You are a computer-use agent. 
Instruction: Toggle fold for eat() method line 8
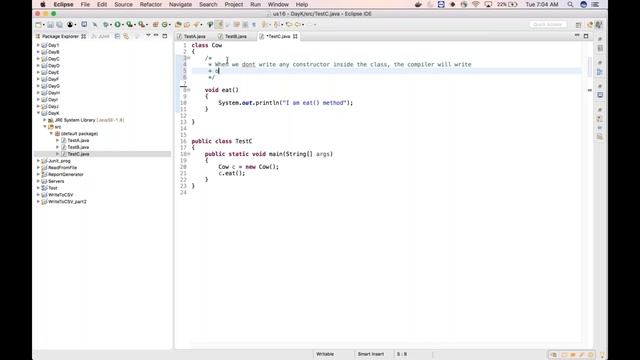[x=189, y=90]
